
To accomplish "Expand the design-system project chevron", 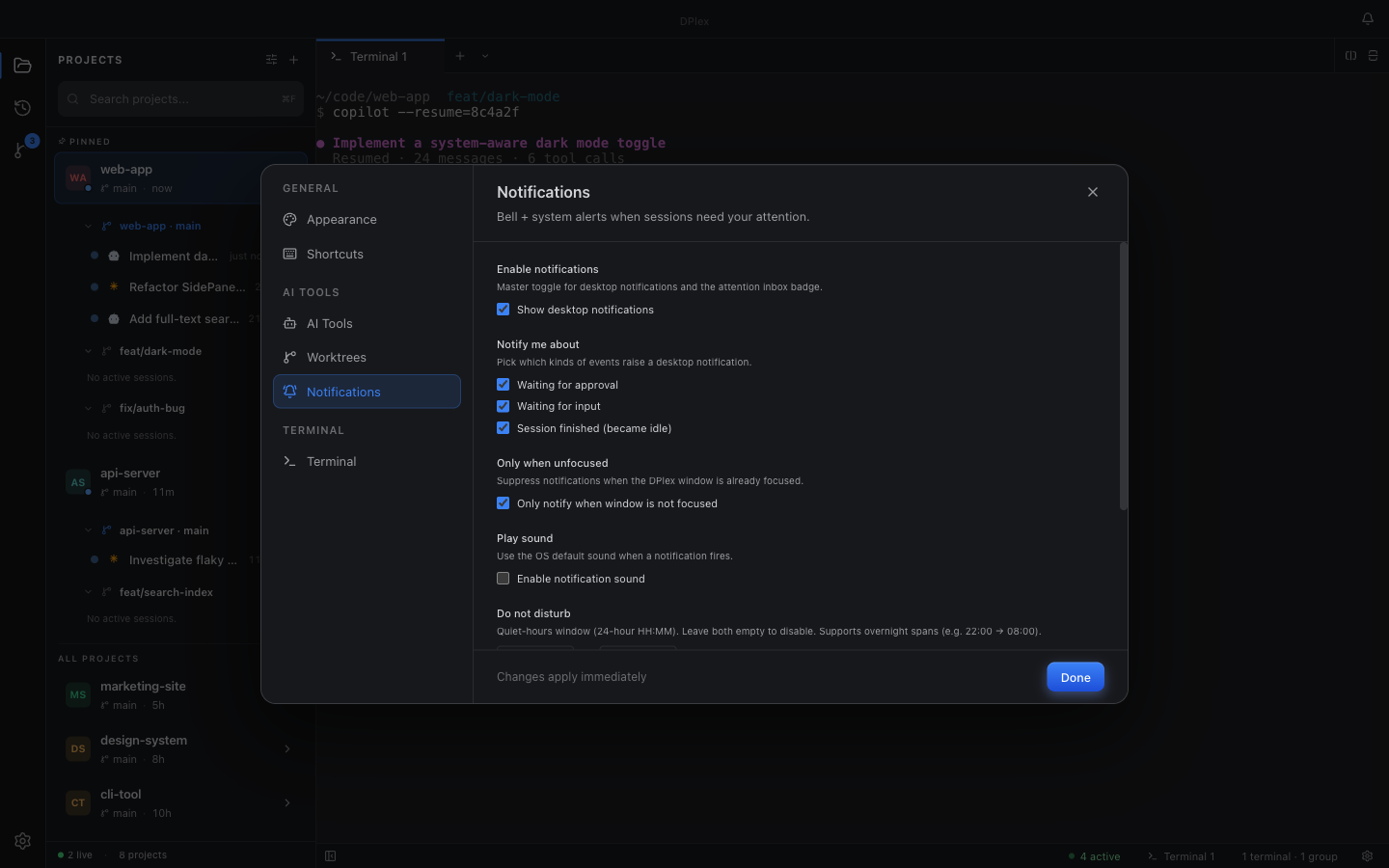I will [287, 748].
